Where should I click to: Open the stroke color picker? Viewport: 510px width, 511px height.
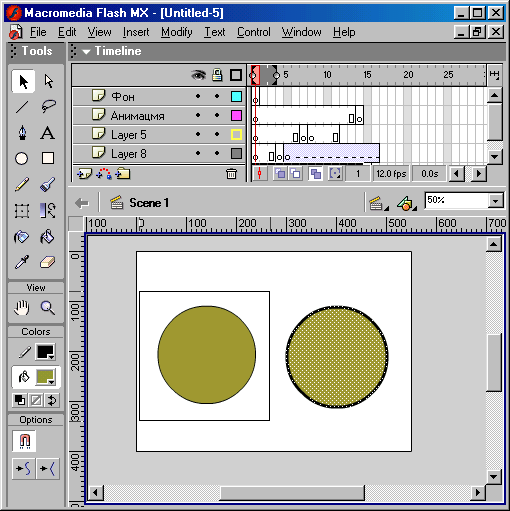(x=45, y=352)
